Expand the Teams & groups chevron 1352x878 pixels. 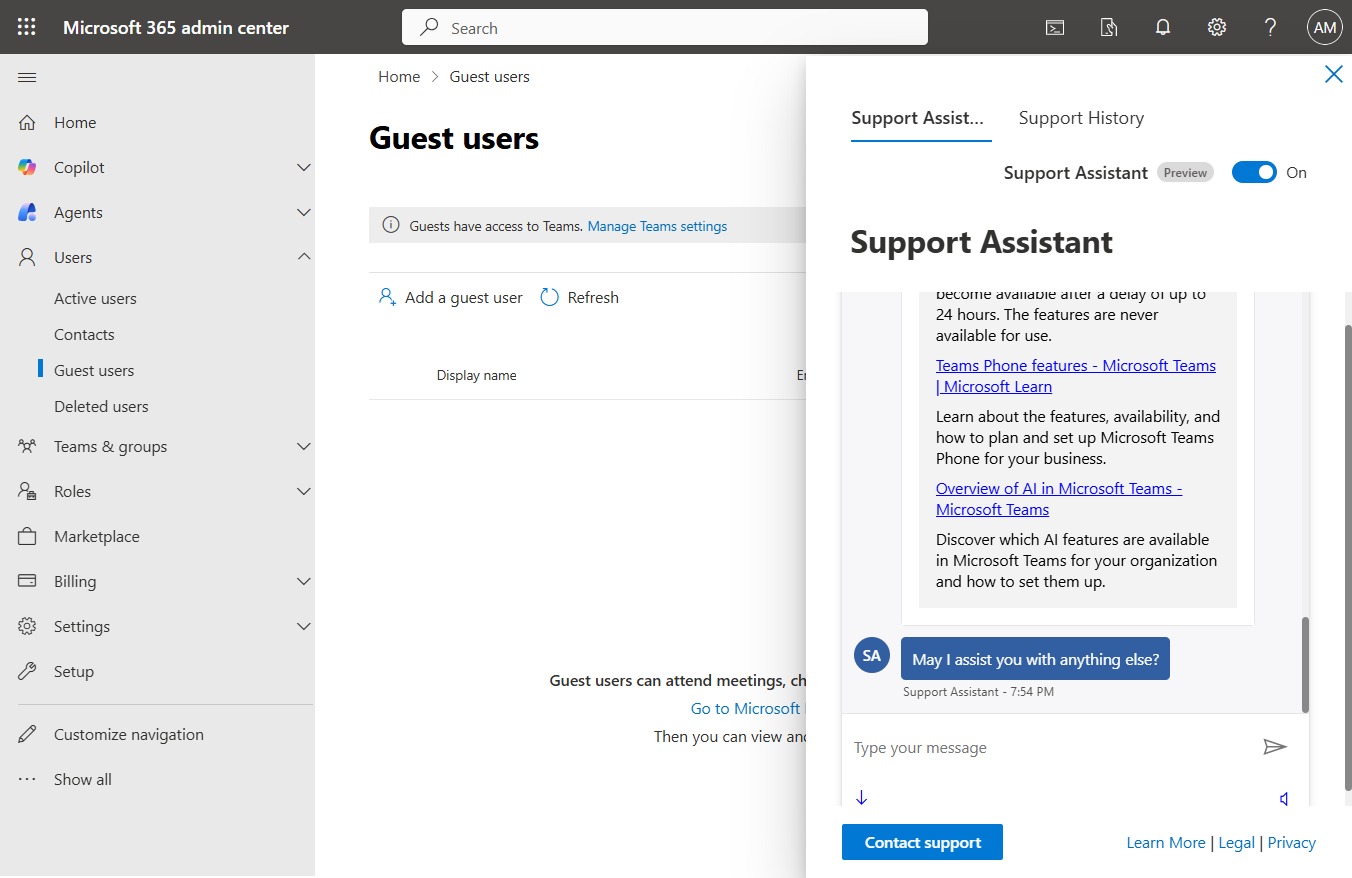304,446
